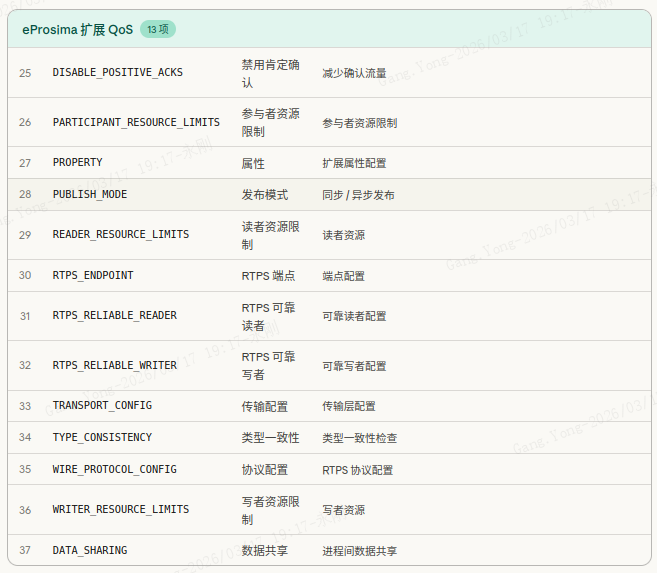This screenshot has width=657, height=573.
Task: Click row number 36
Action: 25,510
